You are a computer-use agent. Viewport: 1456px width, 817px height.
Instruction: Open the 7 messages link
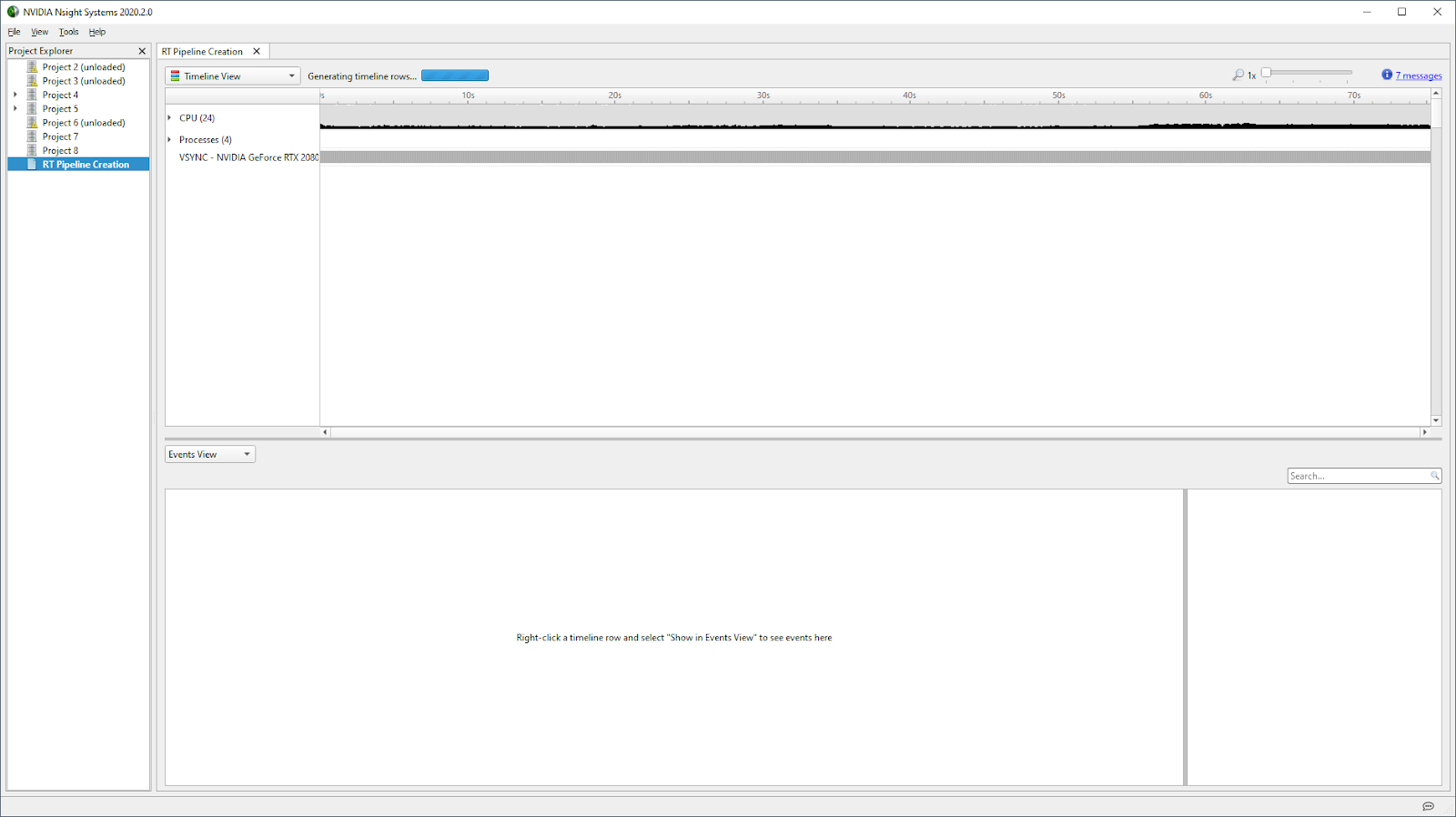click(x=1419, y=76)
